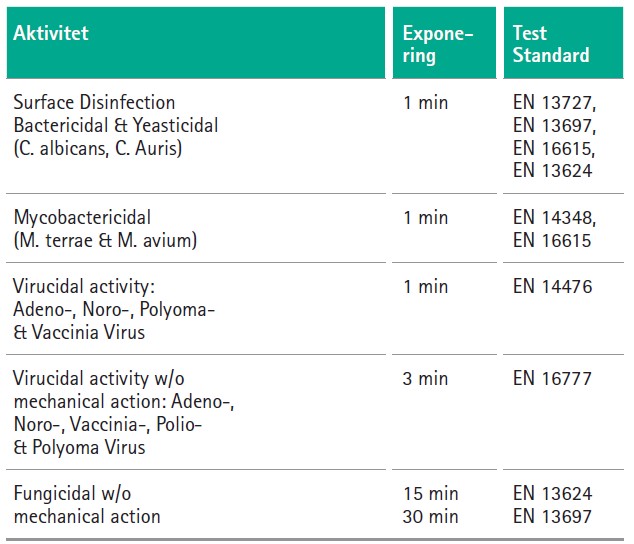Select the 15 min exposure value
This screenshot has height=544, width=634.
(431, 494)
